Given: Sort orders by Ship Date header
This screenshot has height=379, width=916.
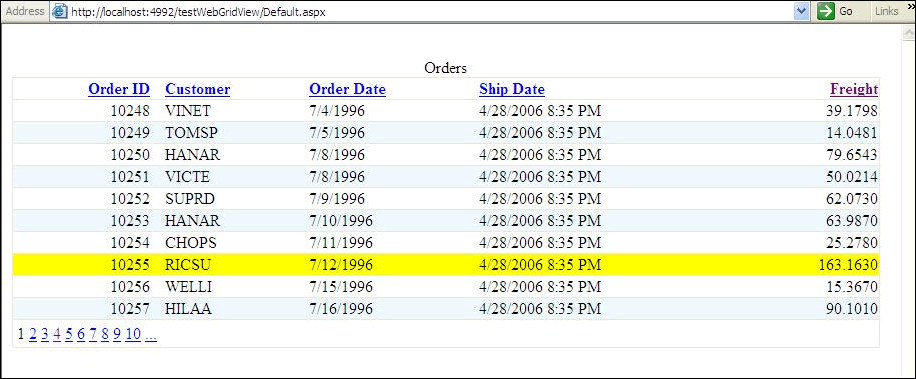Looking at the screenshot, I should click(512, 89).
